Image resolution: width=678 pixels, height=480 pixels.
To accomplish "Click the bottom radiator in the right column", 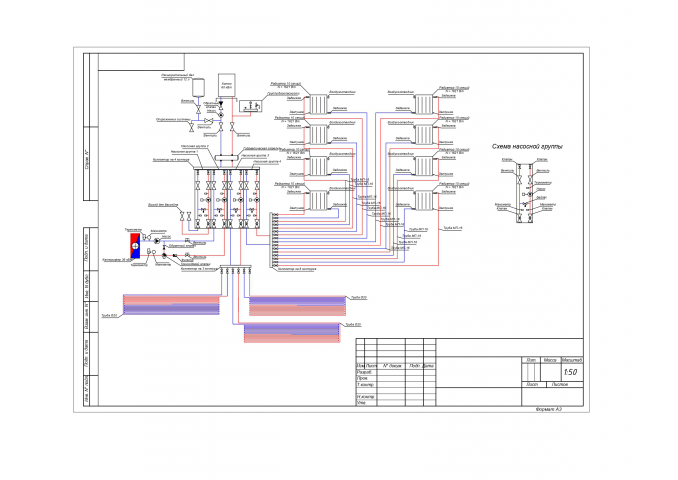I will tap(424, 201).
